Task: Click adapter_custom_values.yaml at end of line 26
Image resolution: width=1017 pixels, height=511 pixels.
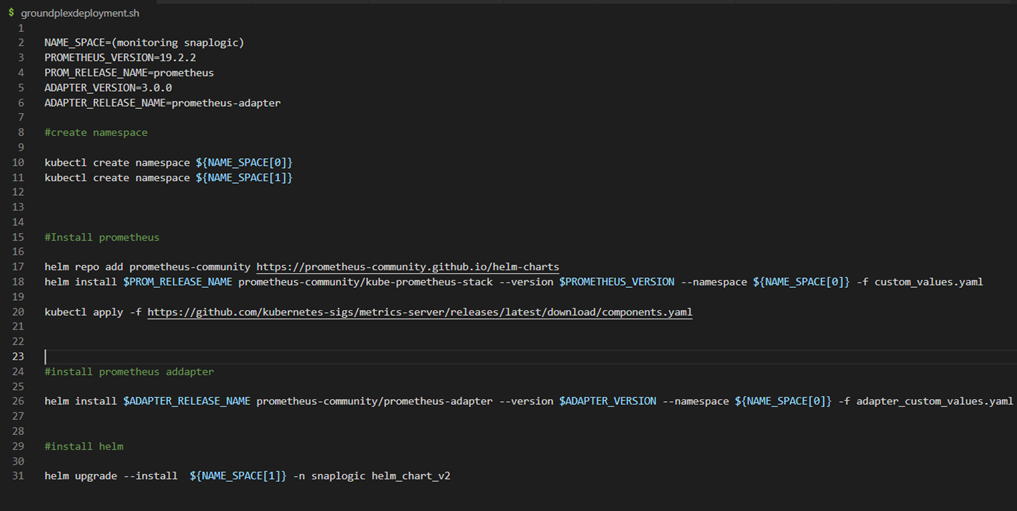Action: tap(934, 401)
